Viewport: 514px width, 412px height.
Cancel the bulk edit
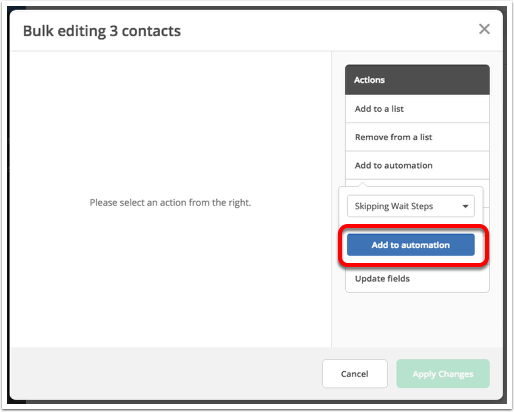(x=355, y=374)
